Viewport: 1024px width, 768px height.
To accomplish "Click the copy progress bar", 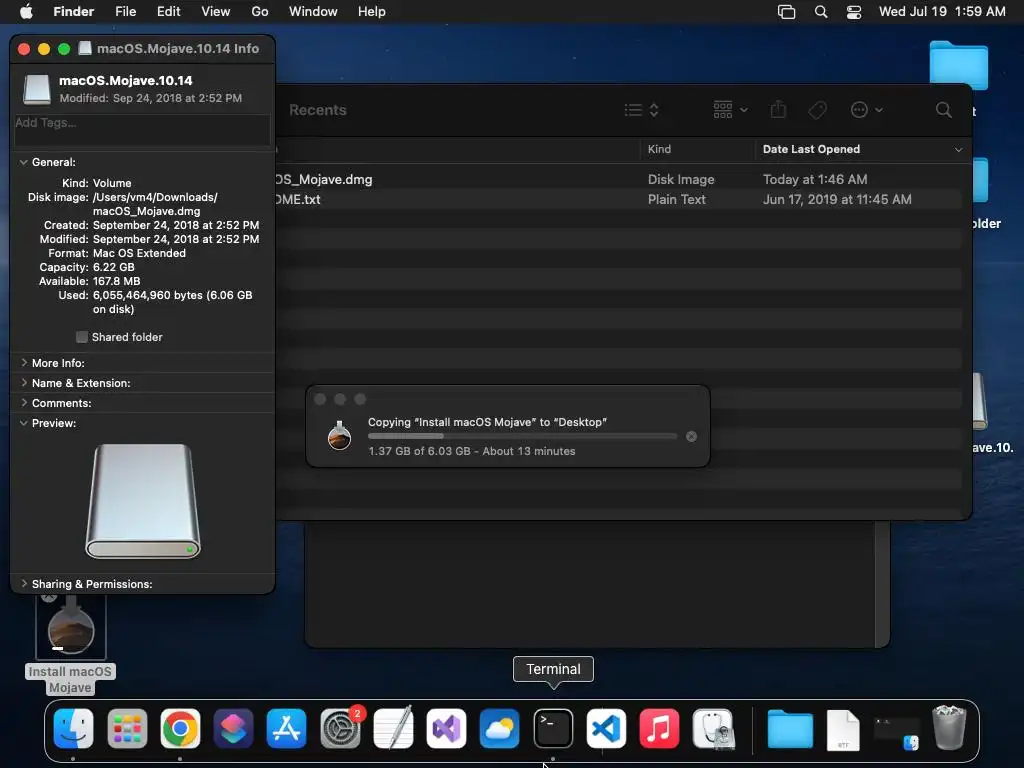I will 522,436.
